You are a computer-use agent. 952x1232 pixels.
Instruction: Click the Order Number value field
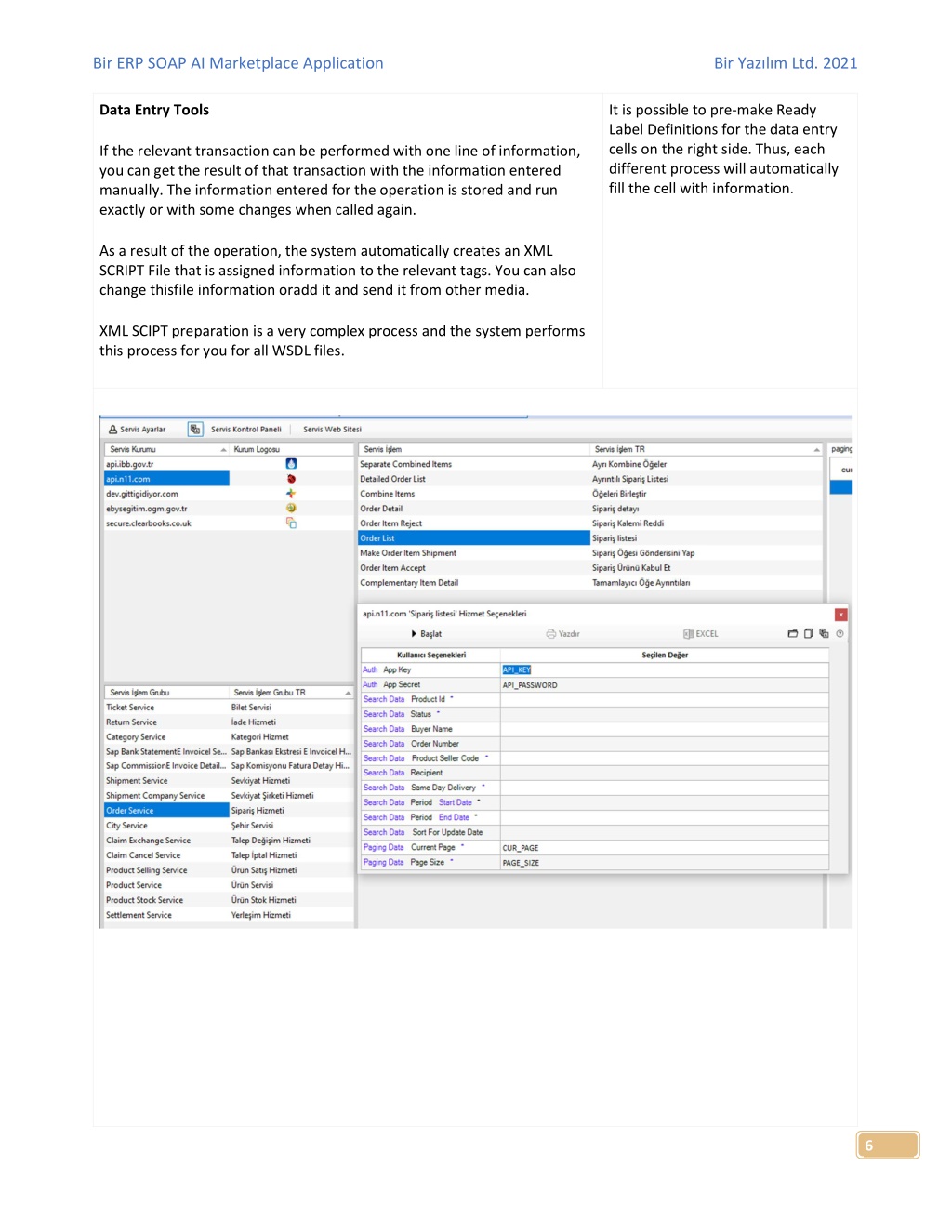[x=665, y=744]
